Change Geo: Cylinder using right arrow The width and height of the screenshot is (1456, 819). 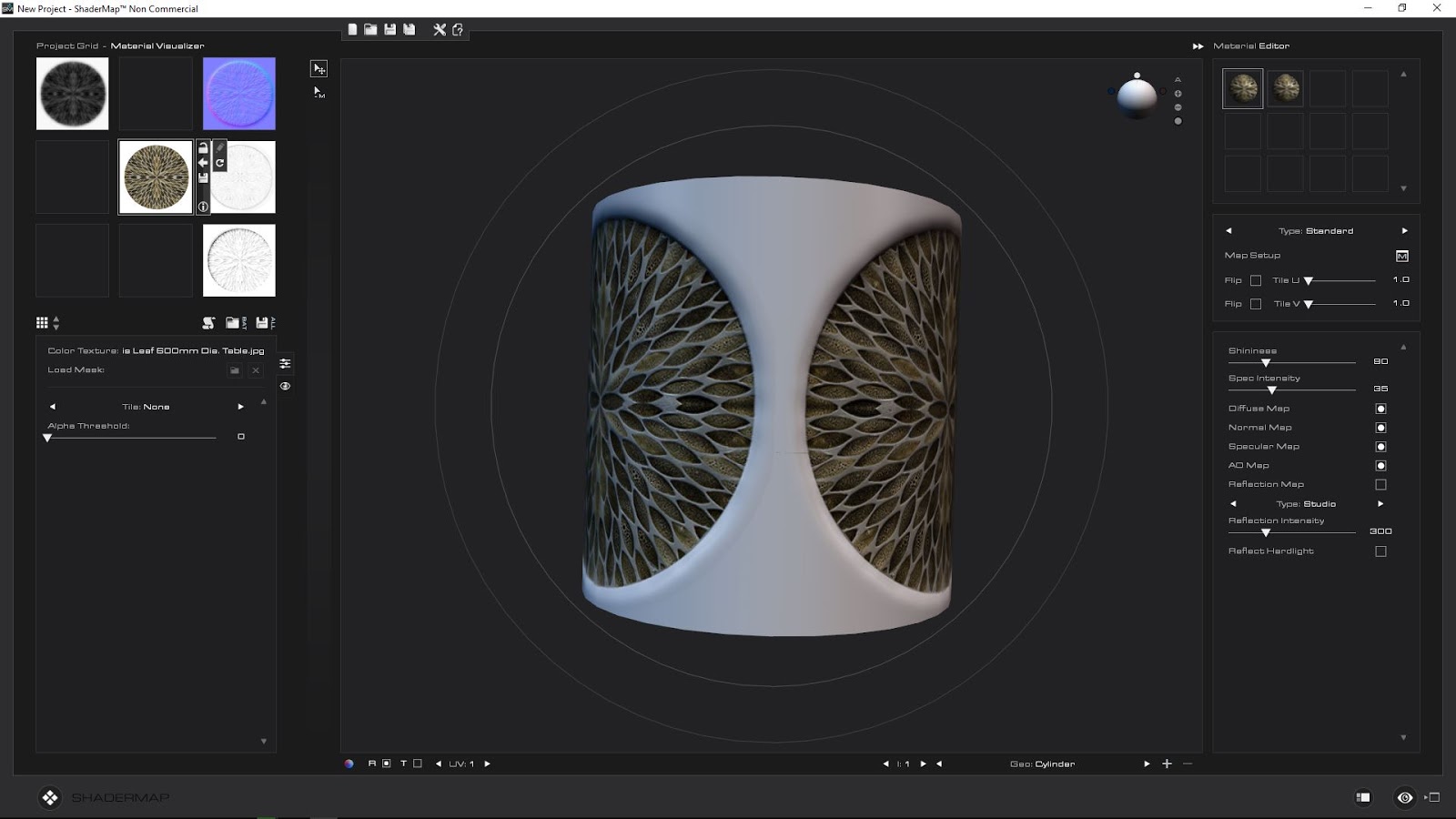(1146, 764)
